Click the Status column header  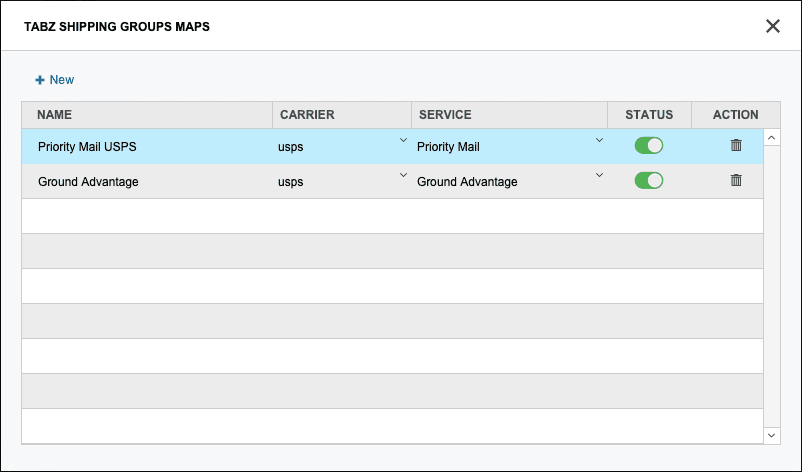(x=649, y=115)
